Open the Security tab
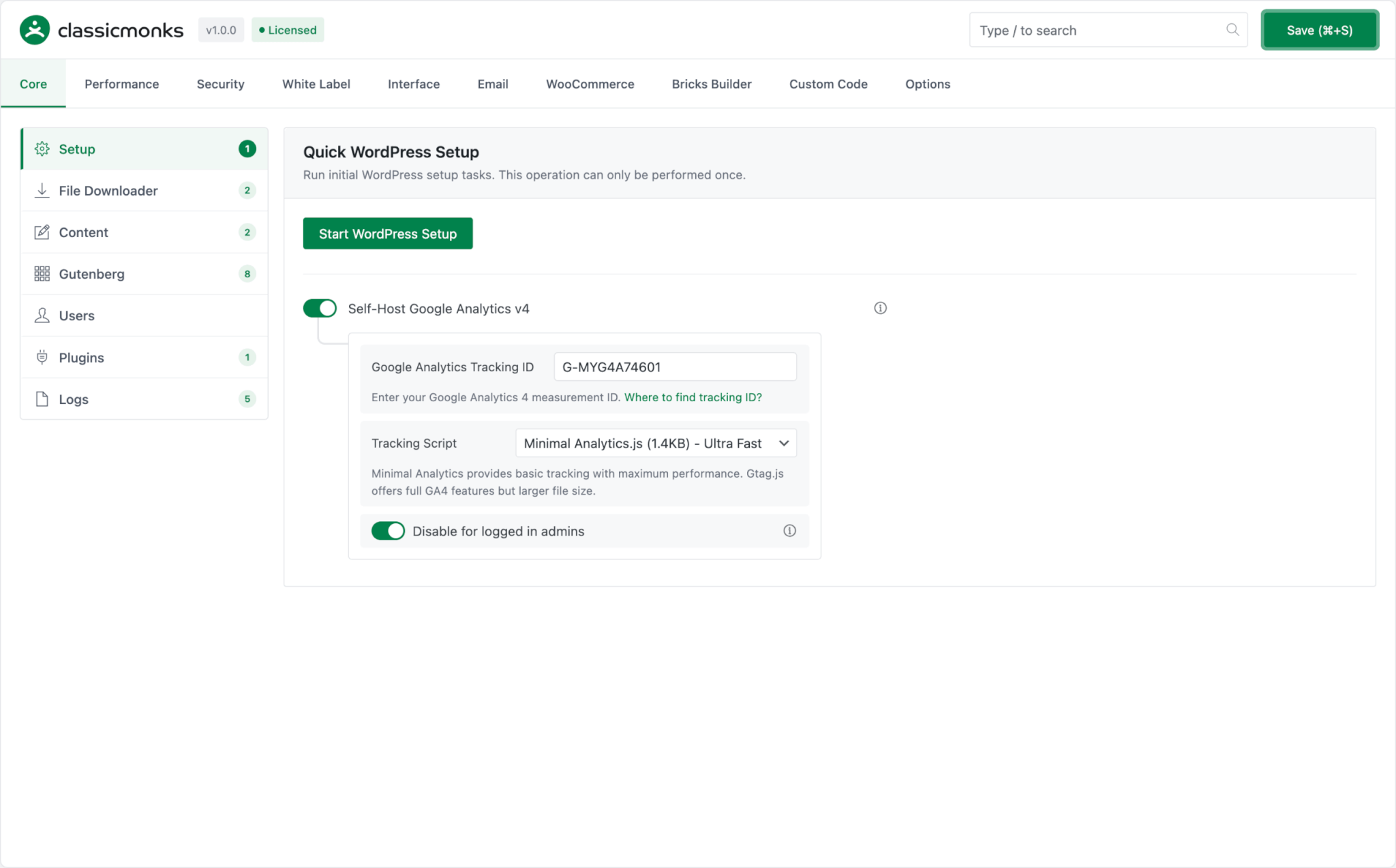Screen dimensions: 1396x868 pyautogui.click(x=220, y=84)
